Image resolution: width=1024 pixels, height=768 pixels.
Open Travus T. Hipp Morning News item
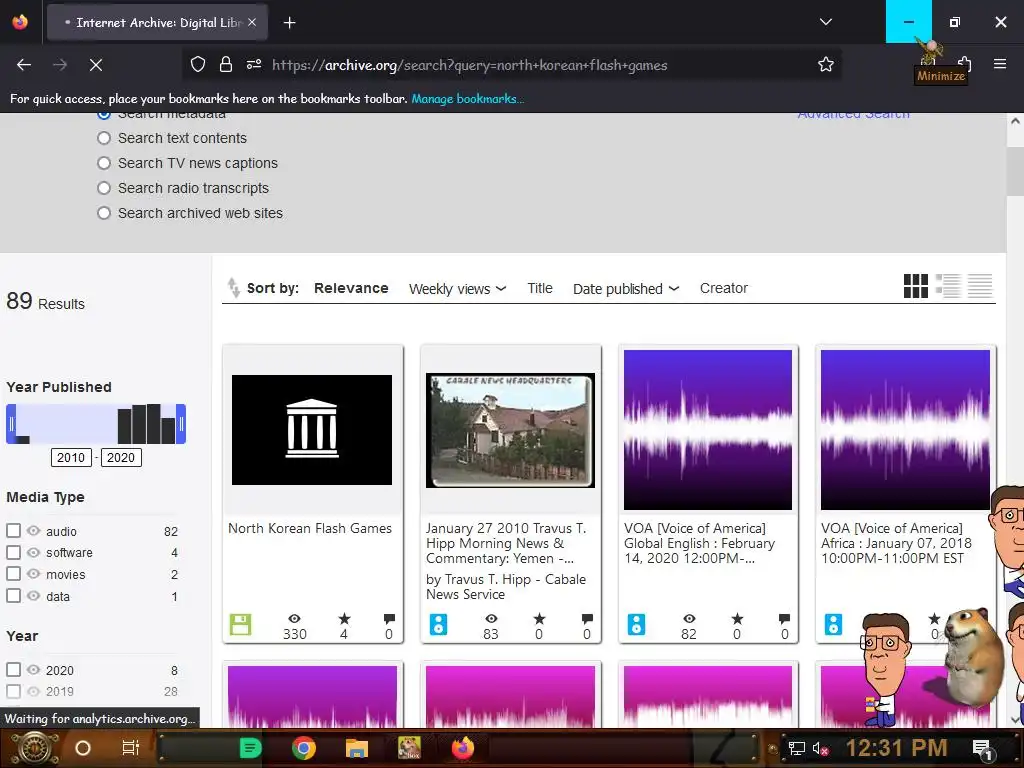pyautogui.click(x=506, y=543)
